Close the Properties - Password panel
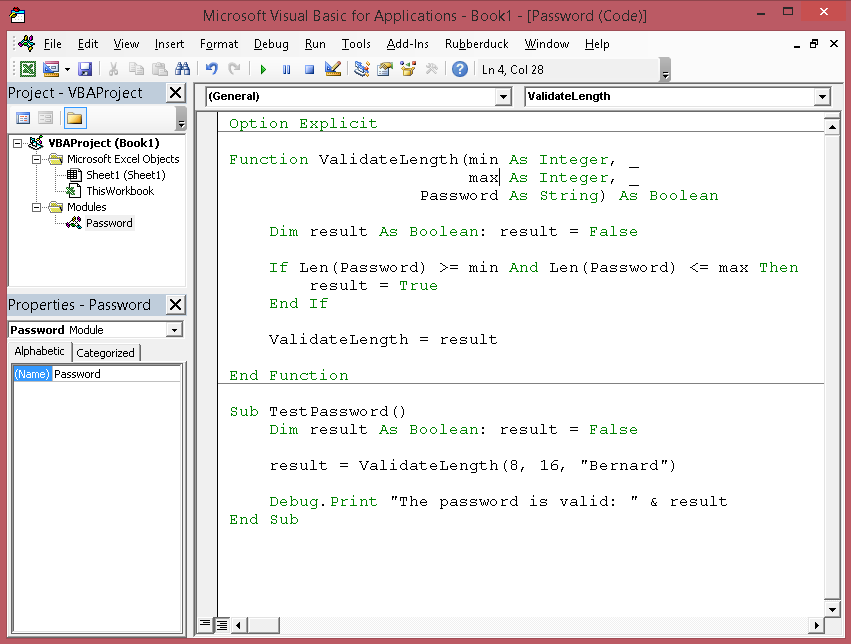The width and height of the screenshot is (851, 644). click(x=175, y=304)
